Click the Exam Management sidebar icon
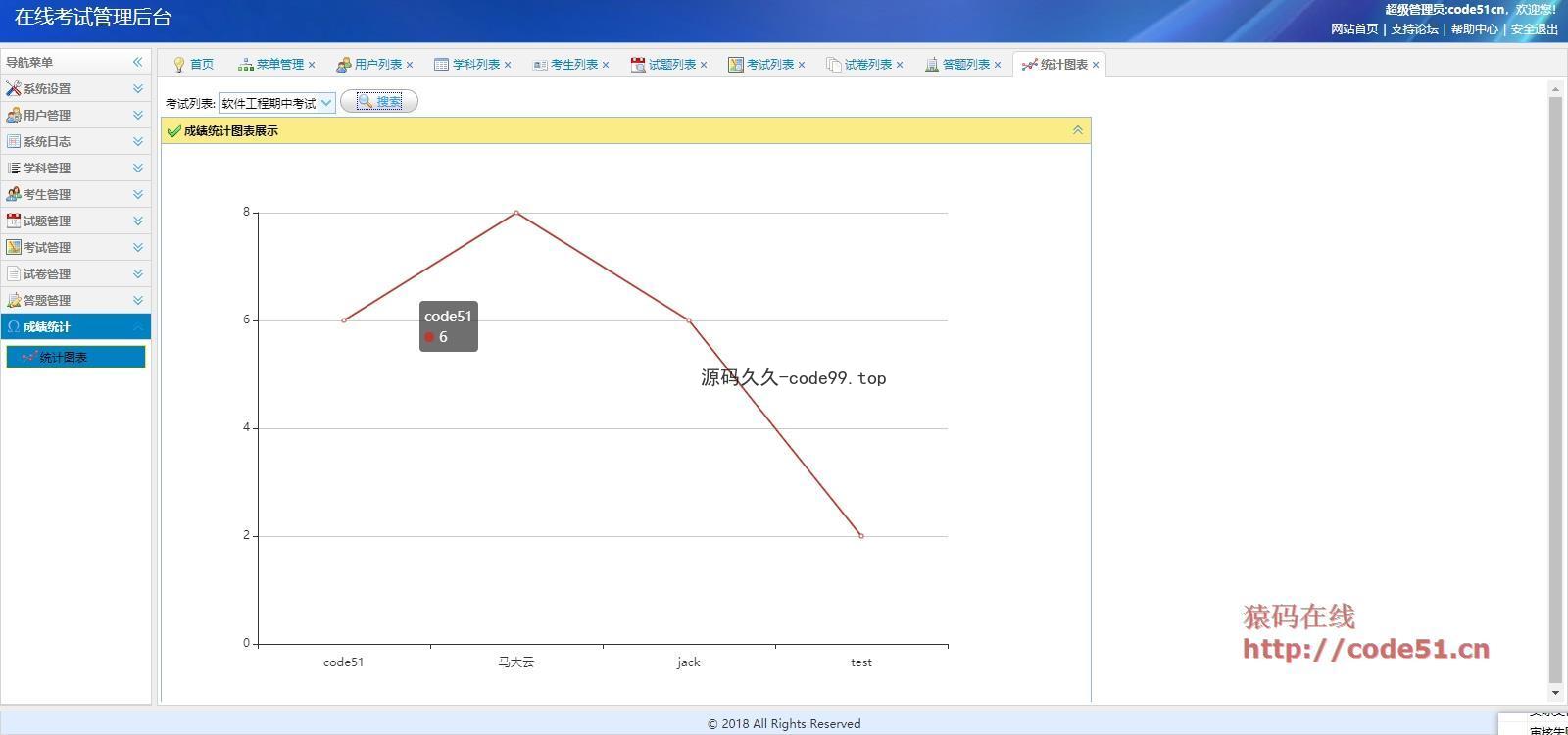Image resolution: width=1568 pixels, height=735 pixels. click(13, 247)
